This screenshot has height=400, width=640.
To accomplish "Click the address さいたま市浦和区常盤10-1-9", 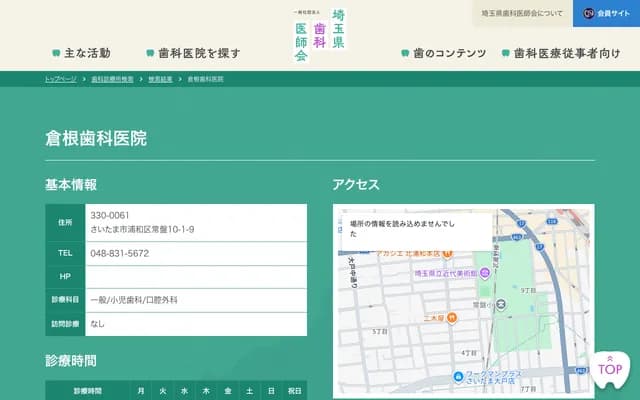I will (142, 229).
